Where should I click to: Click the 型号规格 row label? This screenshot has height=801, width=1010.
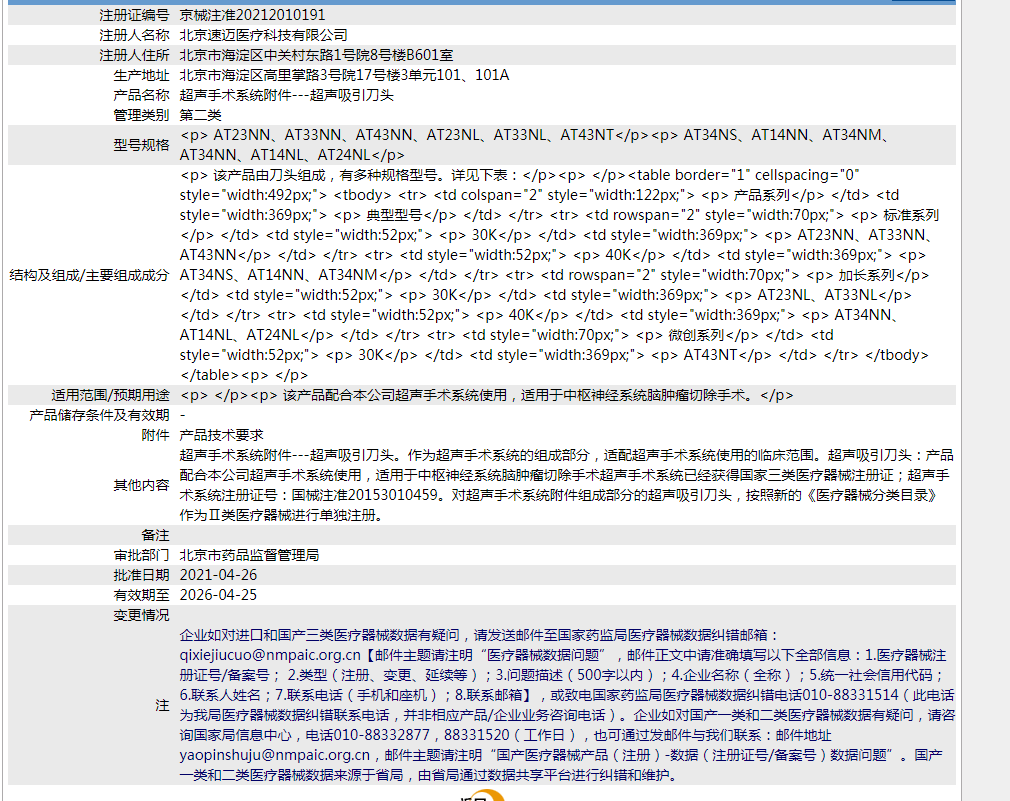pyautogui.click(x=141, y=145)
